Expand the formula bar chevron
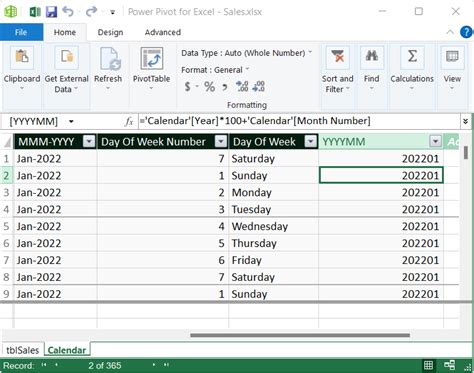Viewport: 474px width, 373px height. (x=465, y=121)
